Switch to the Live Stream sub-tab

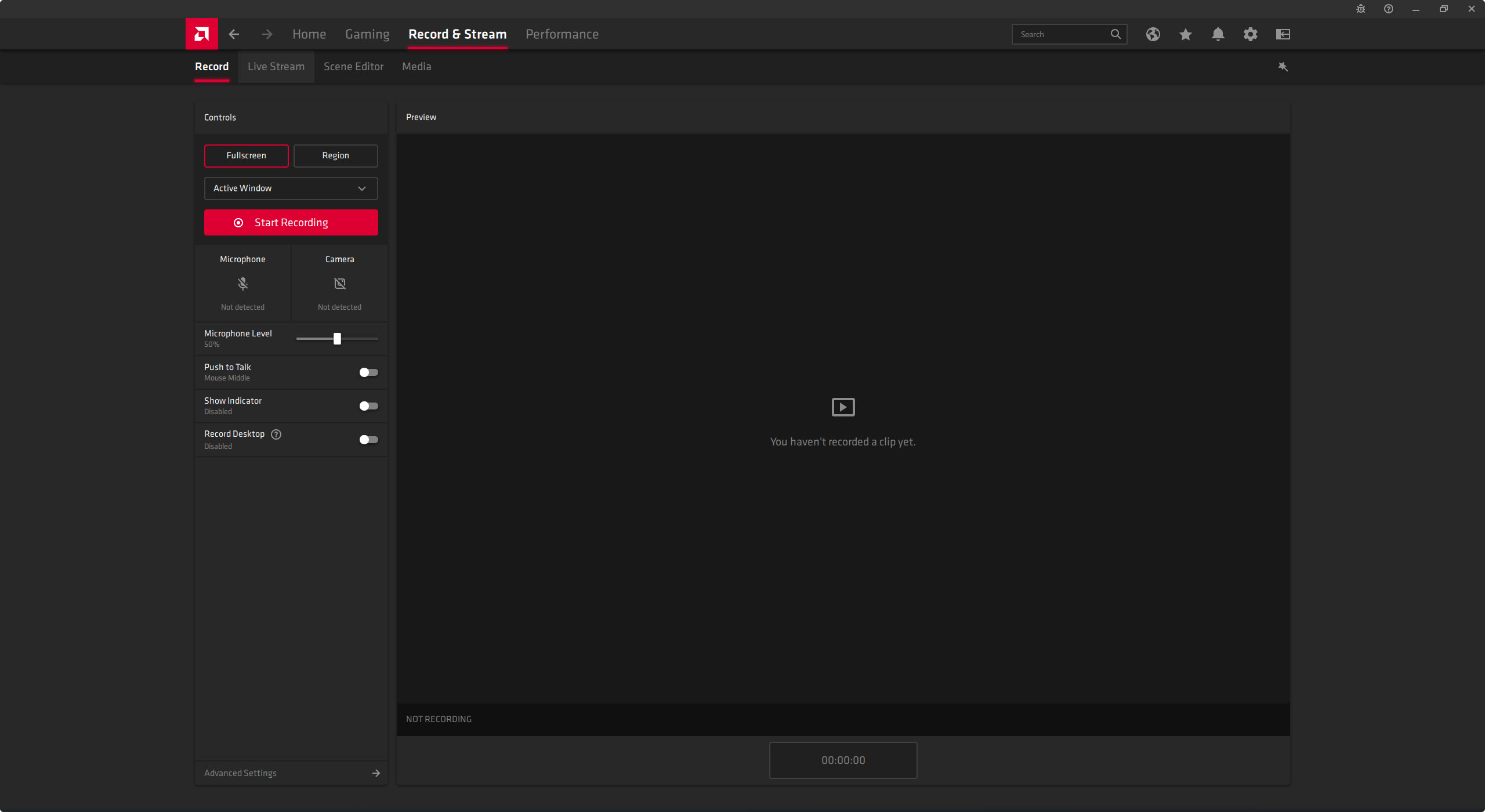(x=276, y=67)
